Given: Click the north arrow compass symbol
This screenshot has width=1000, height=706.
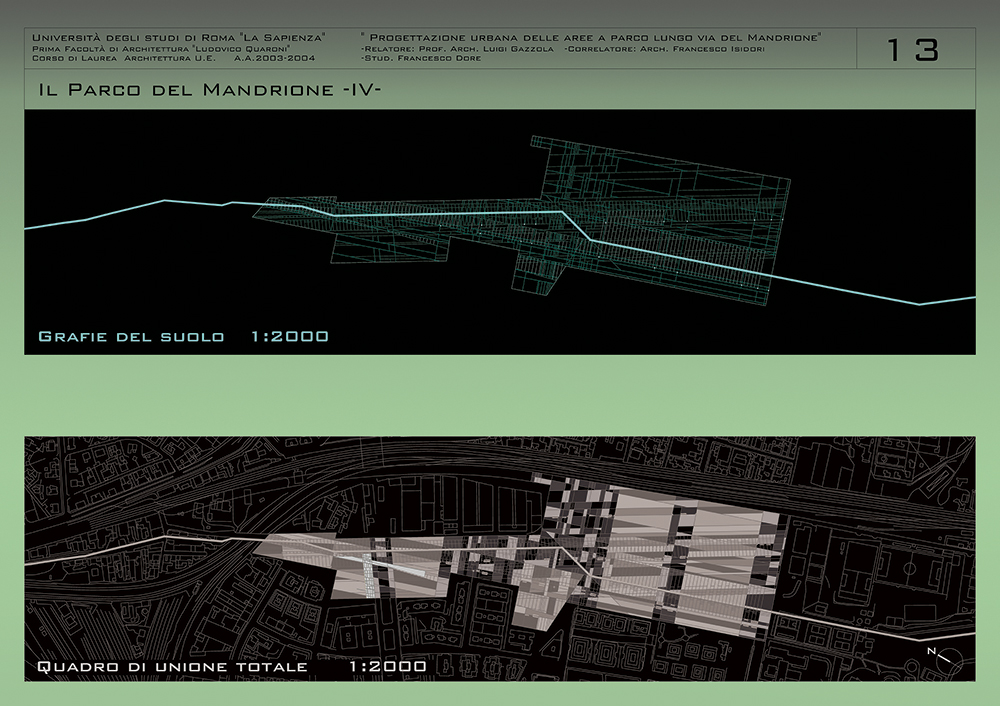Looking at the screenshot, I should point(948,659).
